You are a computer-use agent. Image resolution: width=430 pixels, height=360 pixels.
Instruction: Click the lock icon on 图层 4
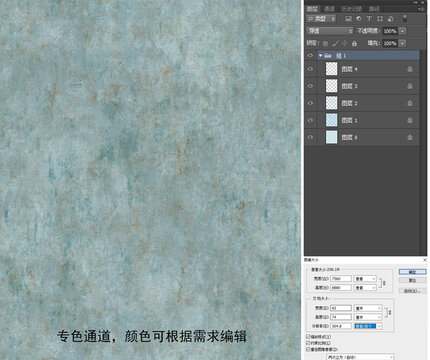click(x=410, y=69)
